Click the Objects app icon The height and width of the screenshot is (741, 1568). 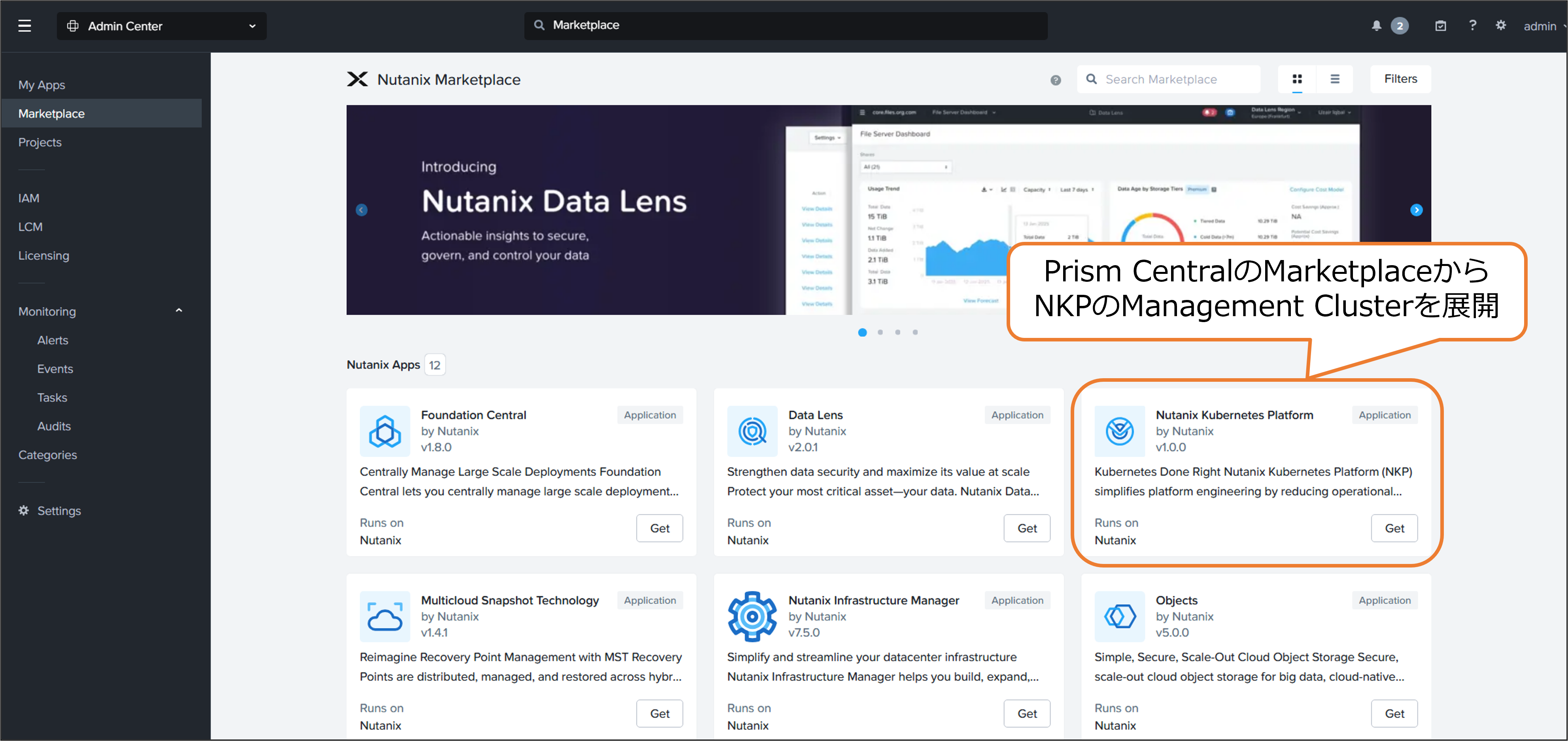[1119, 616]
